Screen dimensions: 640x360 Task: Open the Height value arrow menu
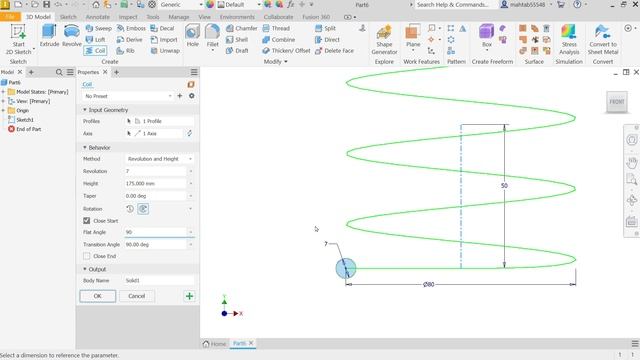point(190,184)
